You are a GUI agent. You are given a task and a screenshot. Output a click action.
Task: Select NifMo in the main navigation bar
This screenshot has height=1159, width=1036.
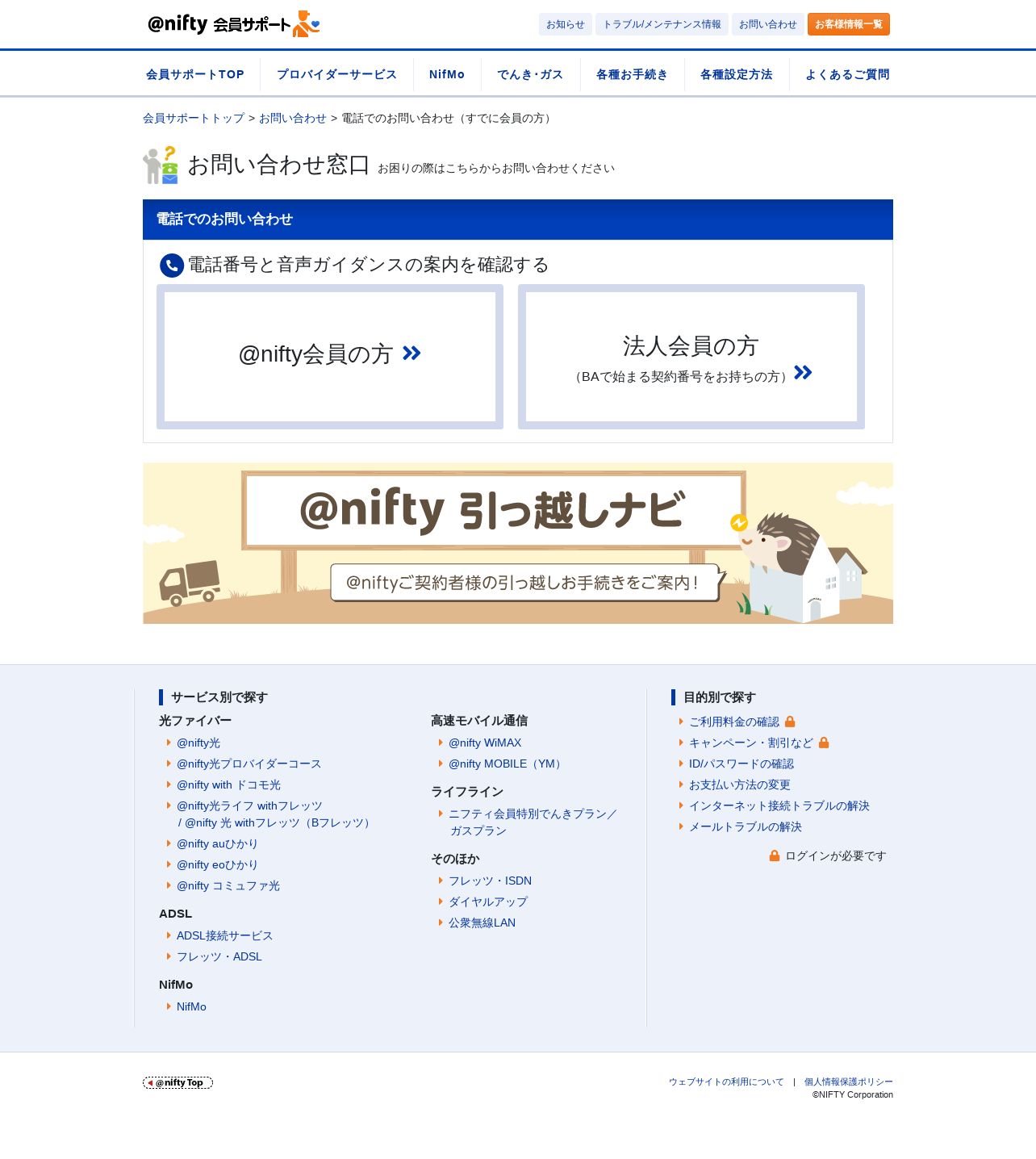[x=447, y=74]
